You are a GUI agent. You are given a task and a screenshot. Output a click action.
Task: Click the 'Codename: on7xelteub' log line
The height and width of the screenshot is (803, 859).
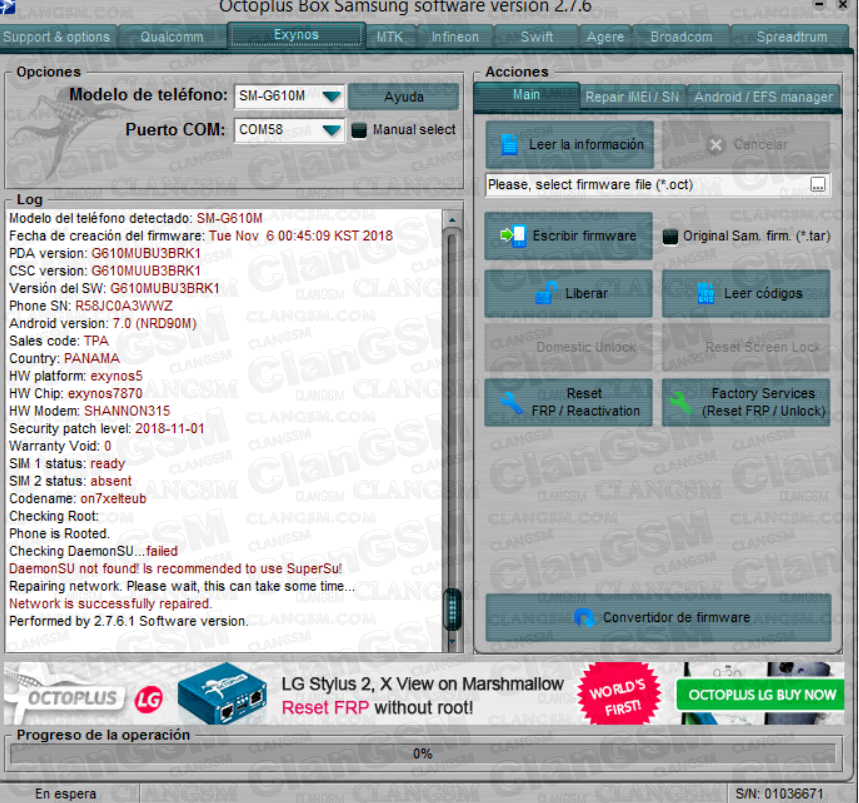click(78, 498)
